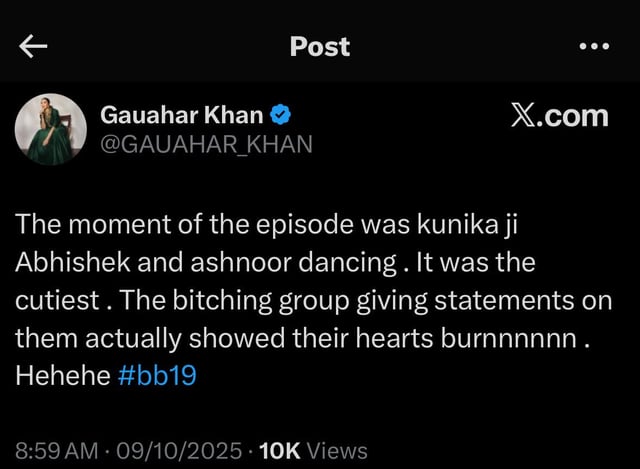
Task: Open the 10K Views count
Action: 312,451
